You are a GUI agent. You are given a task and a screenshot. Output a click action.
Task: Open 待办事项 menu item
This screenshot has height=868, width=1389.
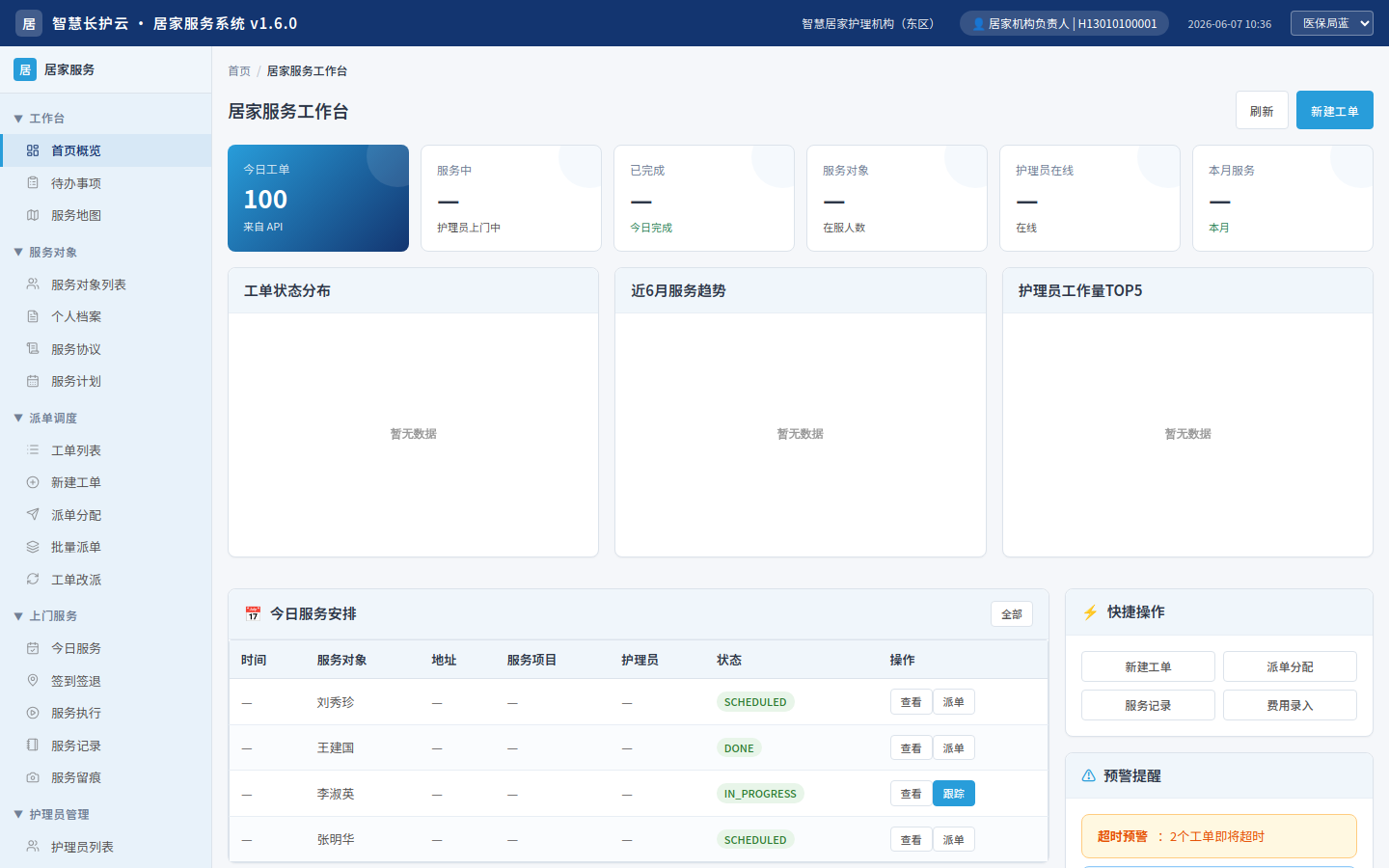(106, 183)
